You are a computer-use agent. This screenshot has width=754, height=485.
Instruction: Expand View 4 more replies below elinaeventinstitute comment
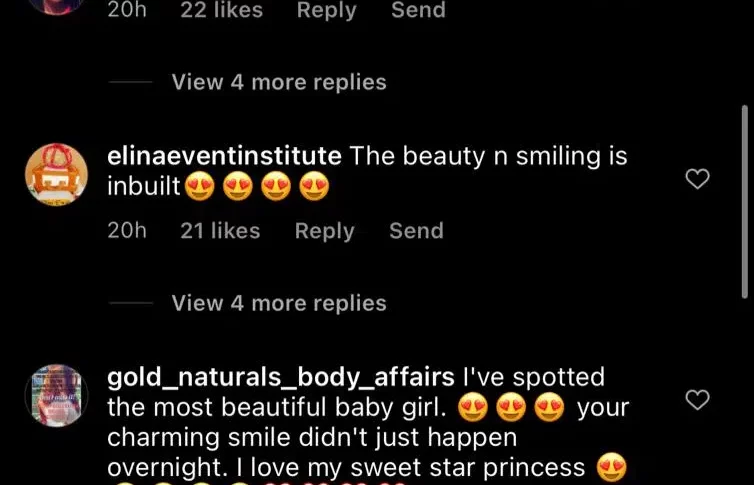279,303
